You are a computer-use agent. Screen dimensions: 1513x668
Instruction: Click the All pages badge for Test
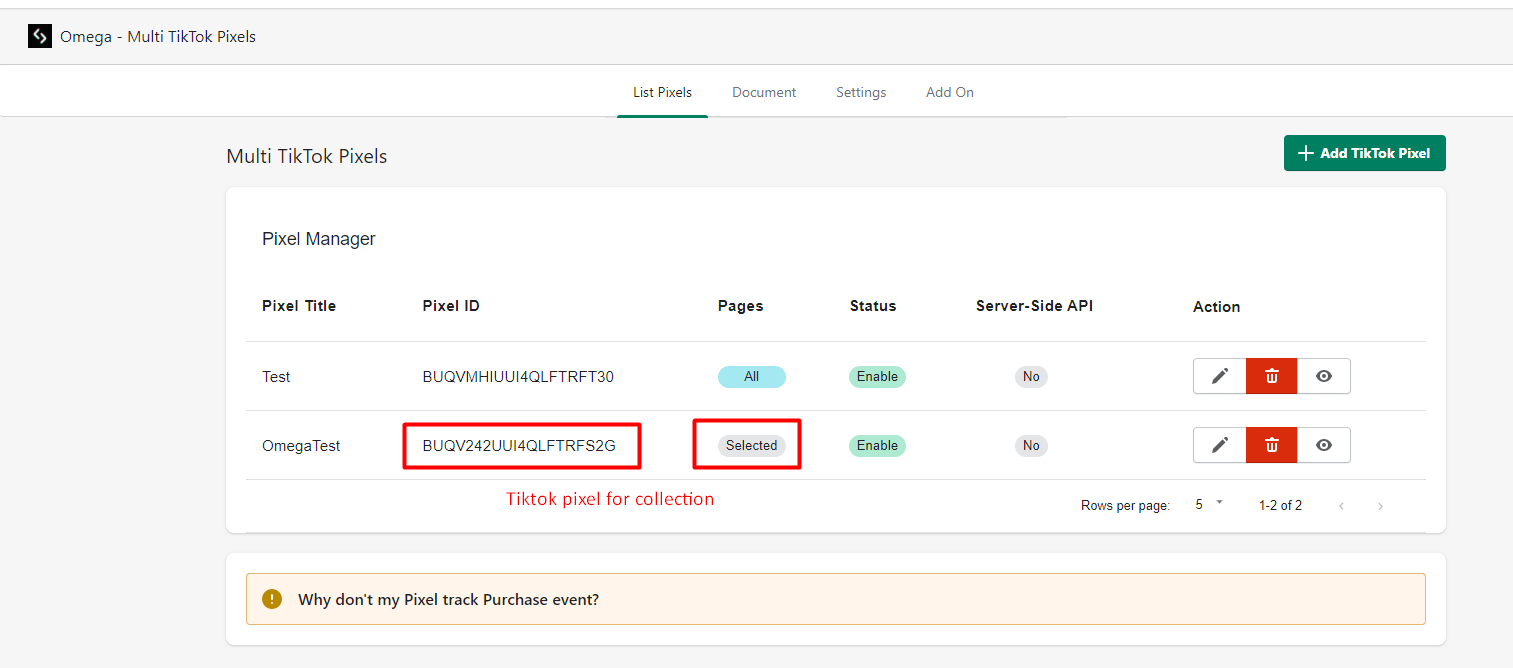(752, 377)
